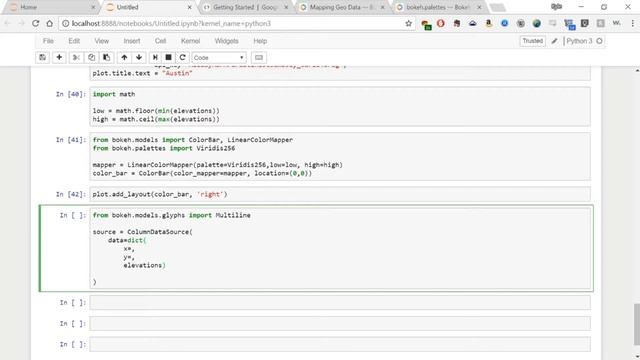Save the notebook with the floppy disk icon
Viewport: 640px width, 360px height.
42,58
